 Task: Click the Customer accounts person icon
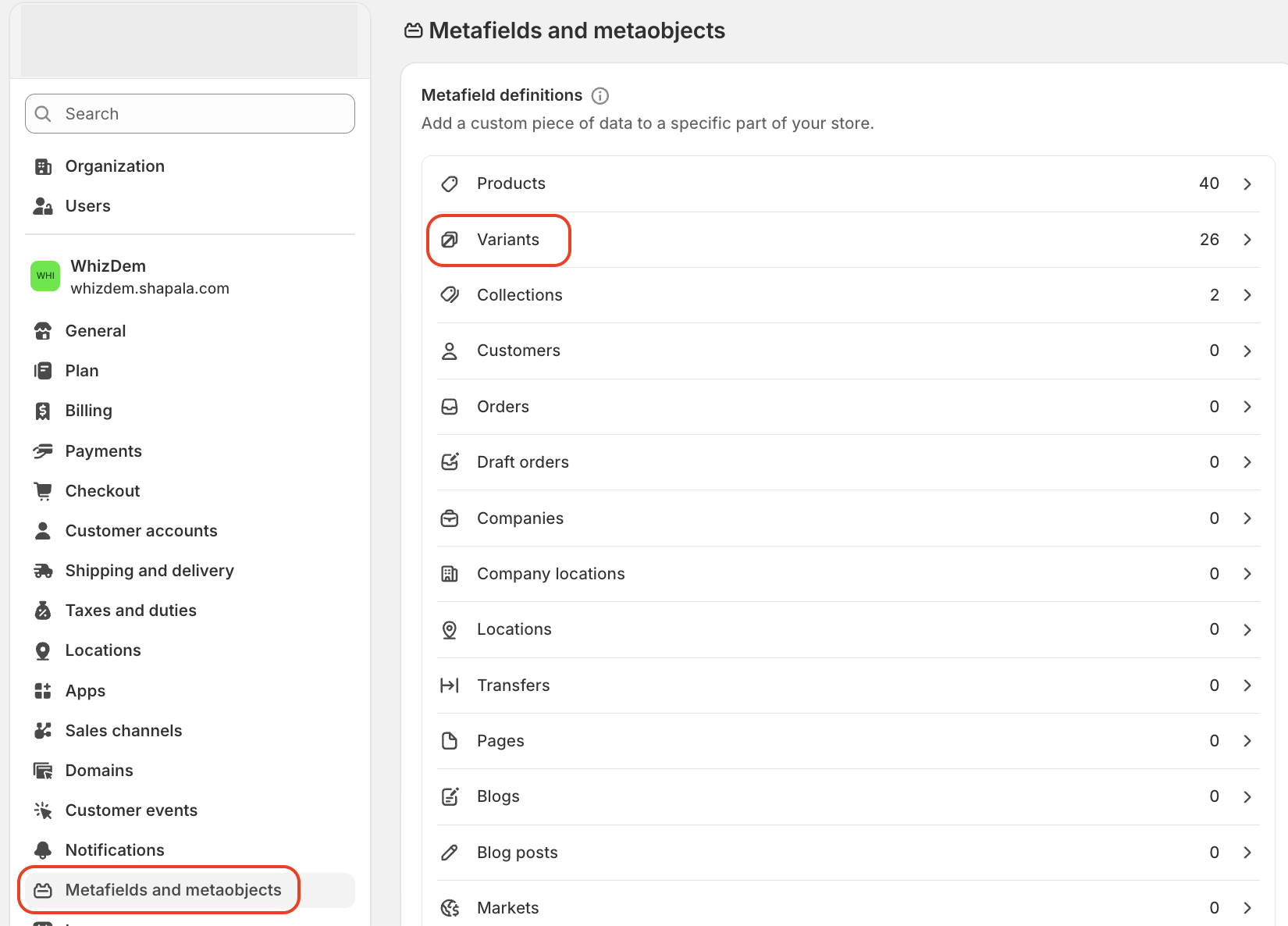pos(43,531)
